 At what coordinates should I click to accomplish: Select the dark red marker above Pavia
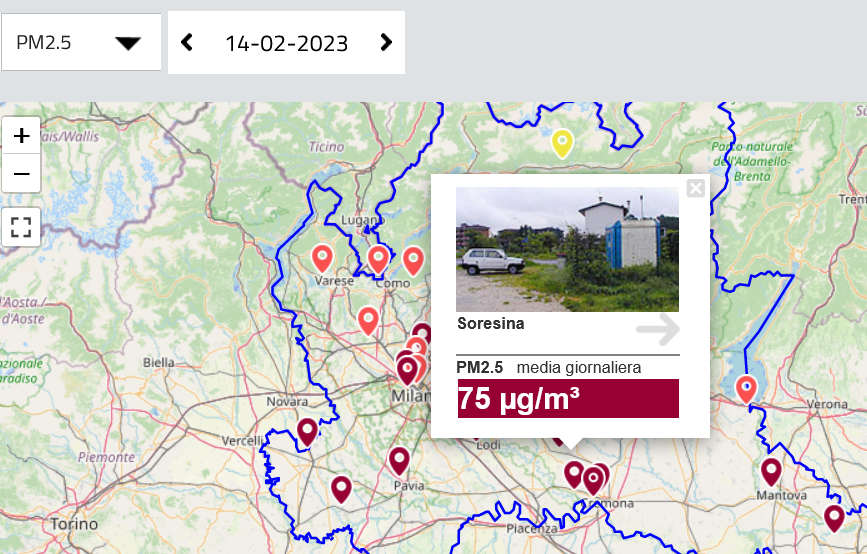399,461
